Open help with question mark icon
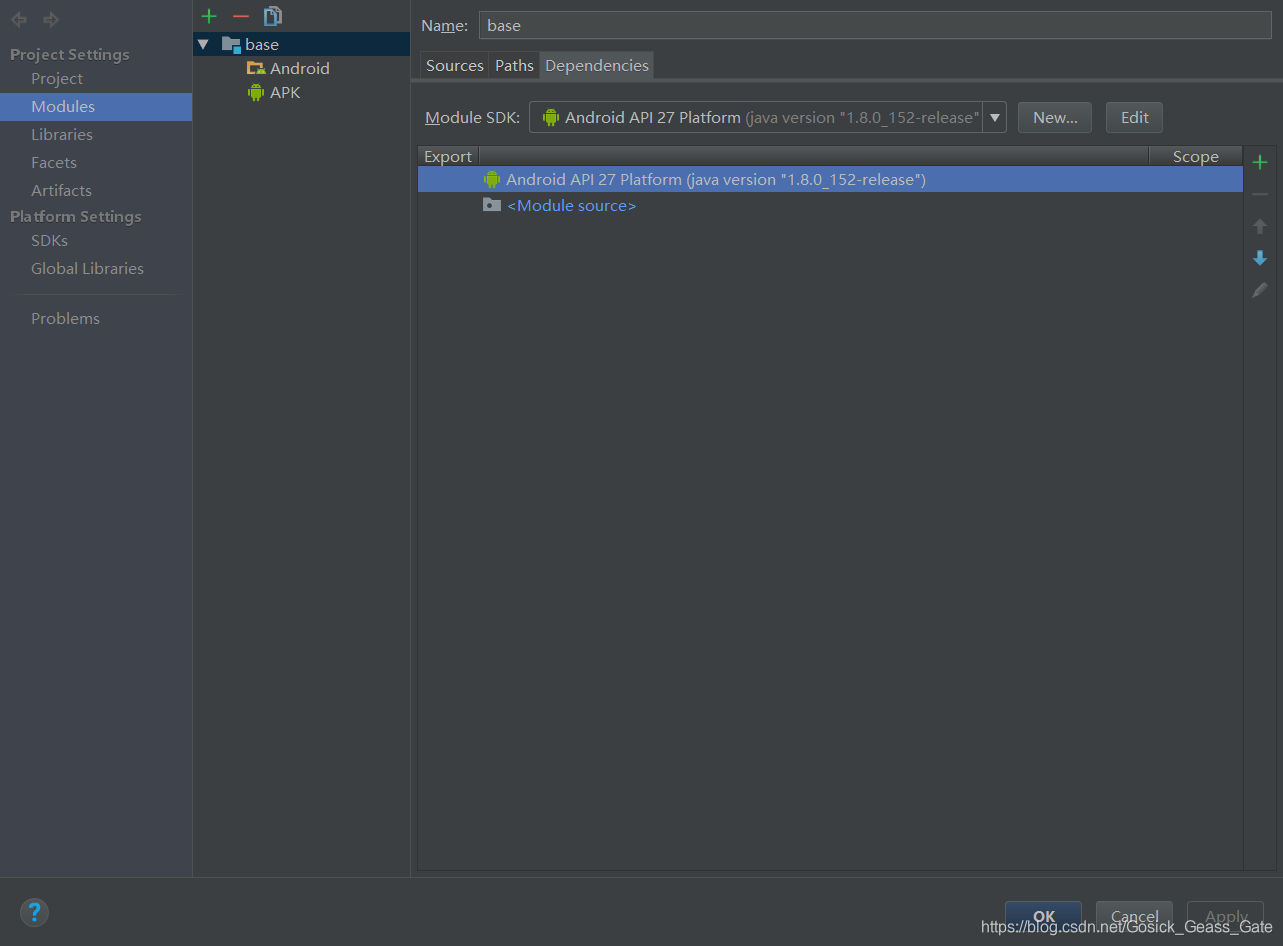The width and height of the screenshot is (1283, 946). click(34, 912)
